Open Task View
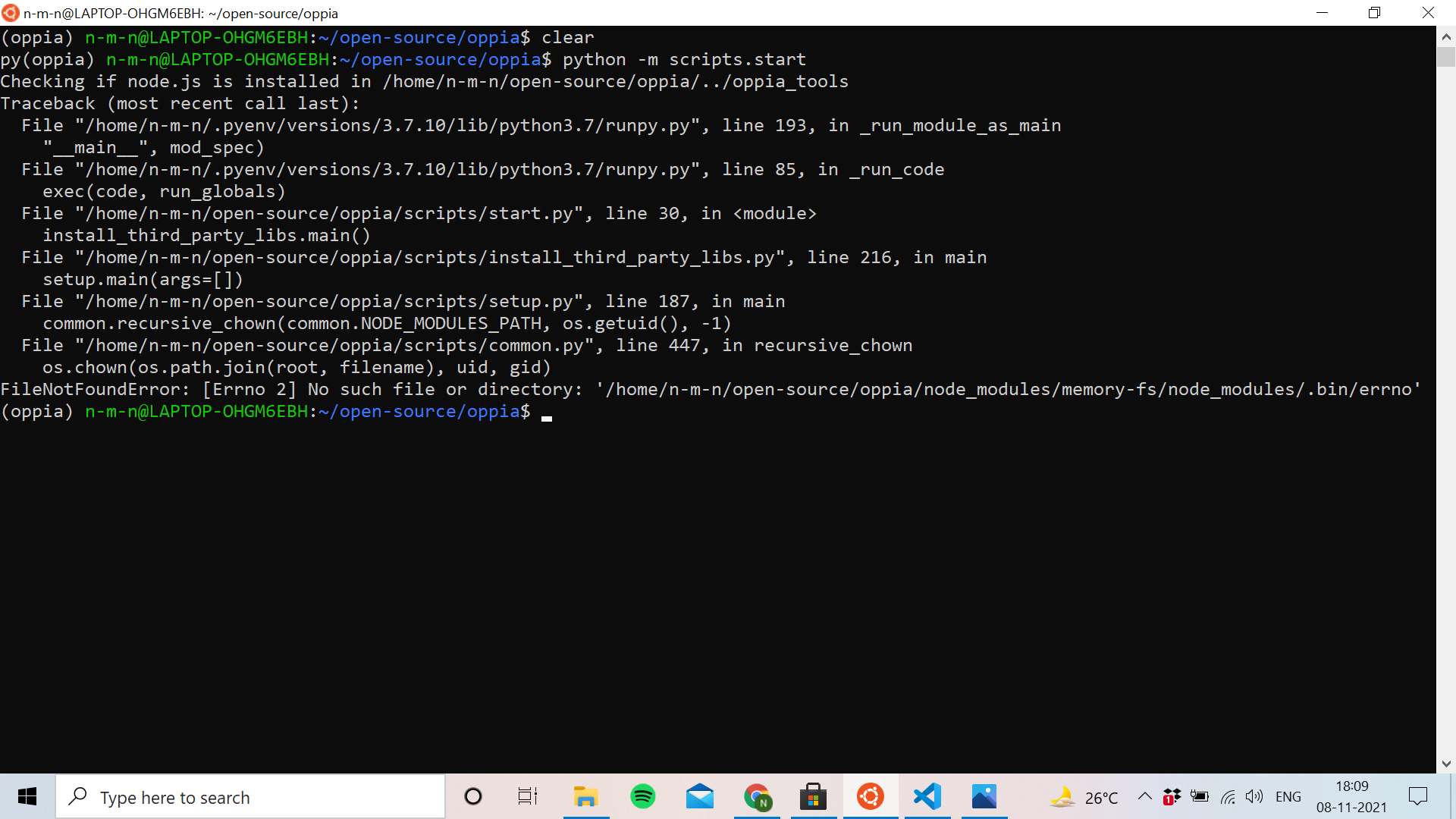This screenshot has height=819, width=1456. [528, 796]
